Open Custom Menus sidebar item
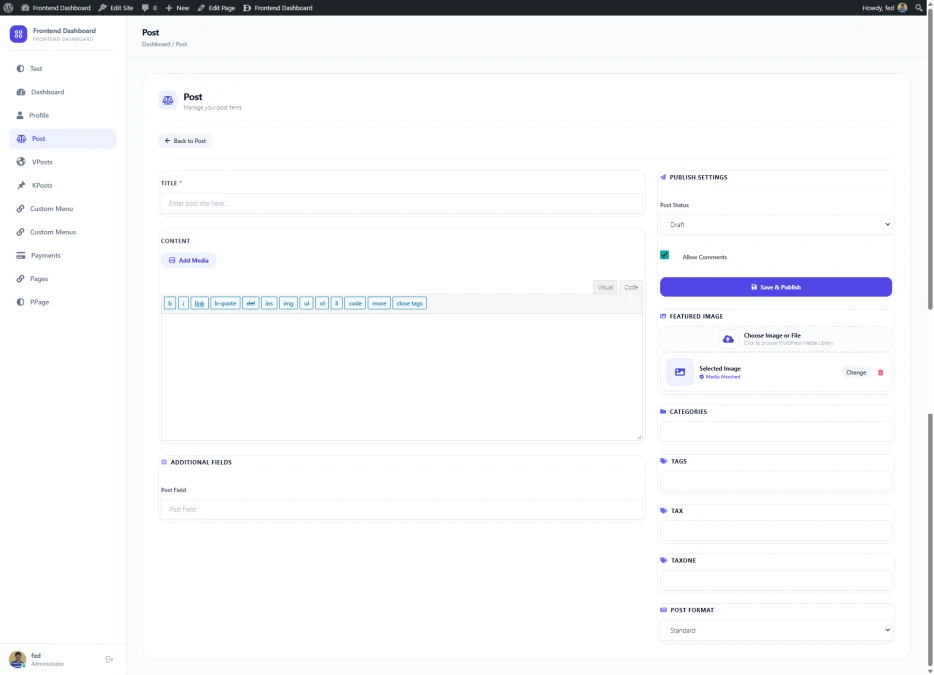 (63, 232)
